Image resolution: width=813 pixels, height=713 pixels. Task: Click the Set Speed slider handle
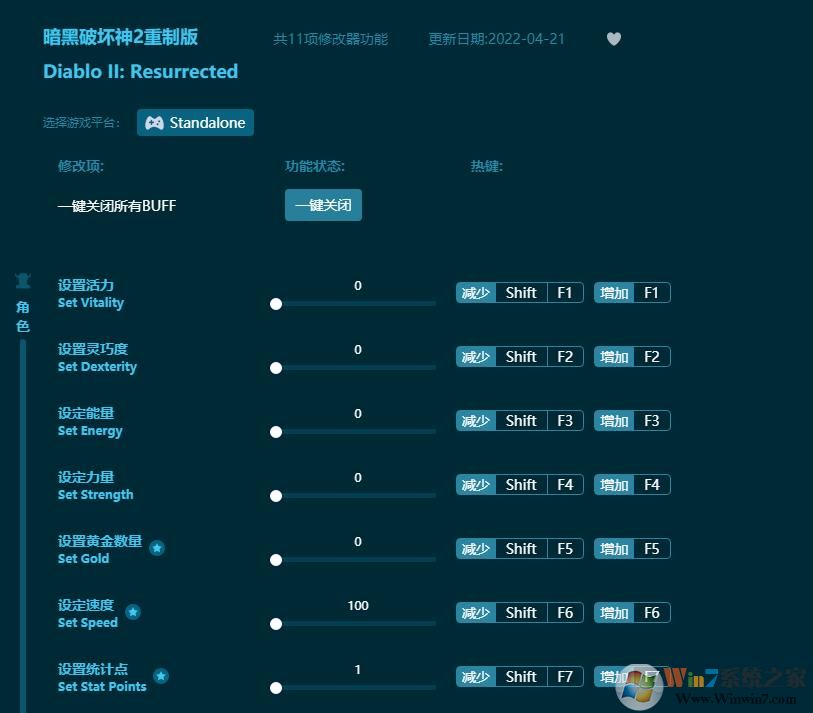point(276,624)
